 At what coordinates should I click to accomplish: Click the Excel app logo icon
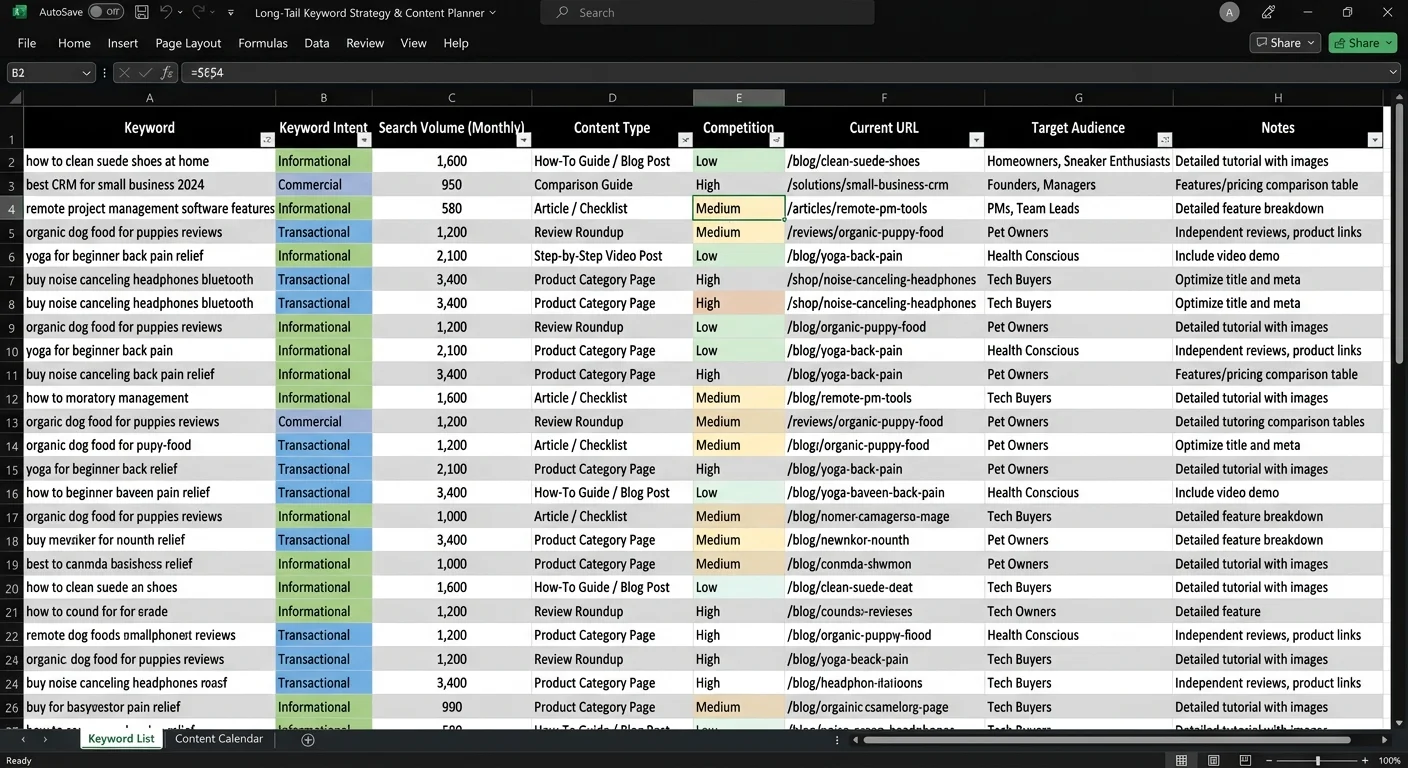tap(19, 12)
